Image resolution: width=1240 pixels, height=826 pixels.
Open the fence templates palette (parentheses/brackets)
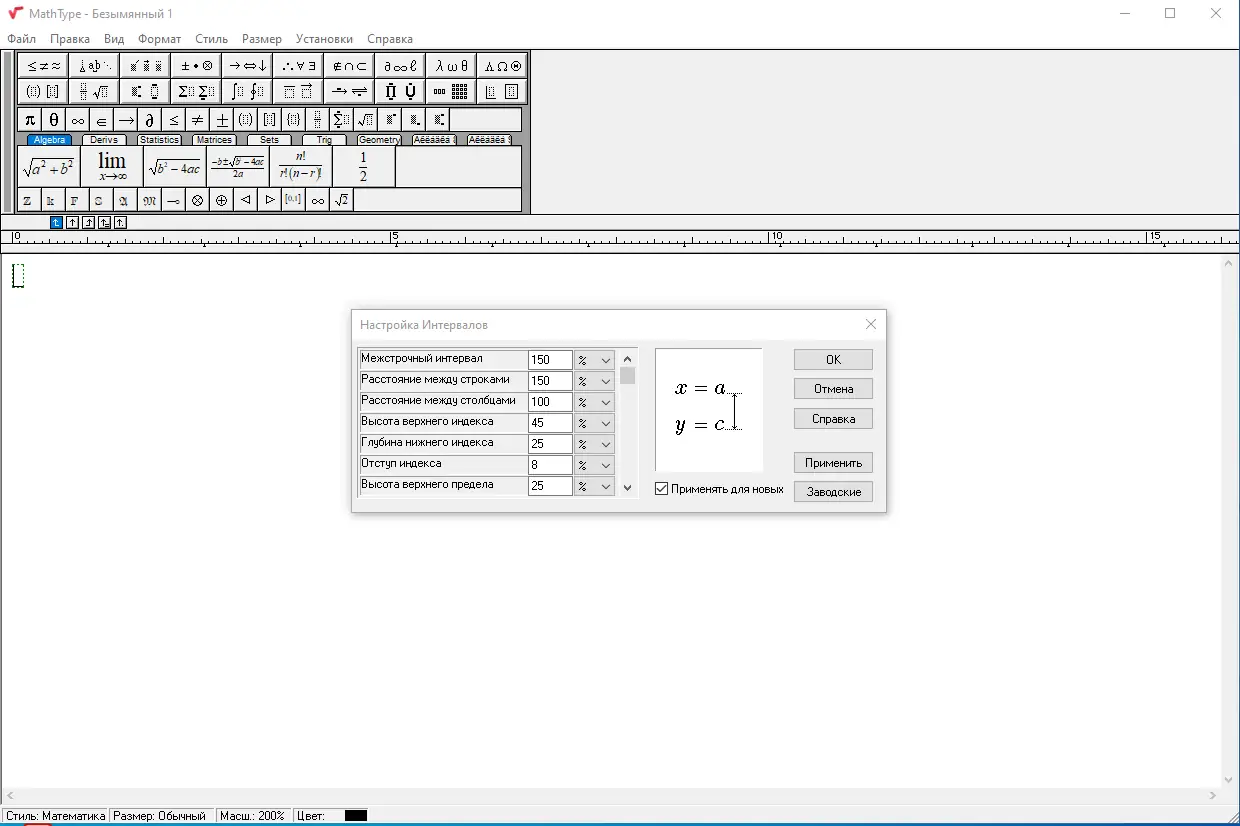pos(43,92)
